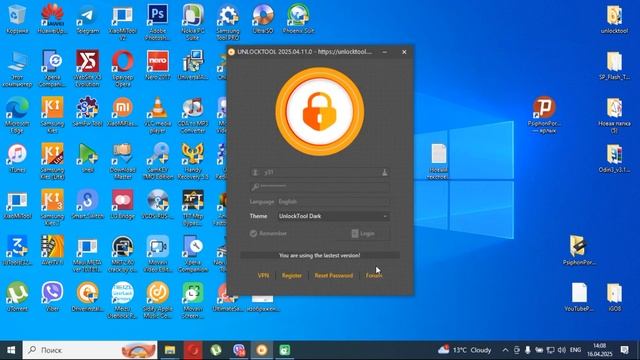The image size is (640, 360).
Task: Open the Phoenix Suit shortcut
Action: (298, 19)
